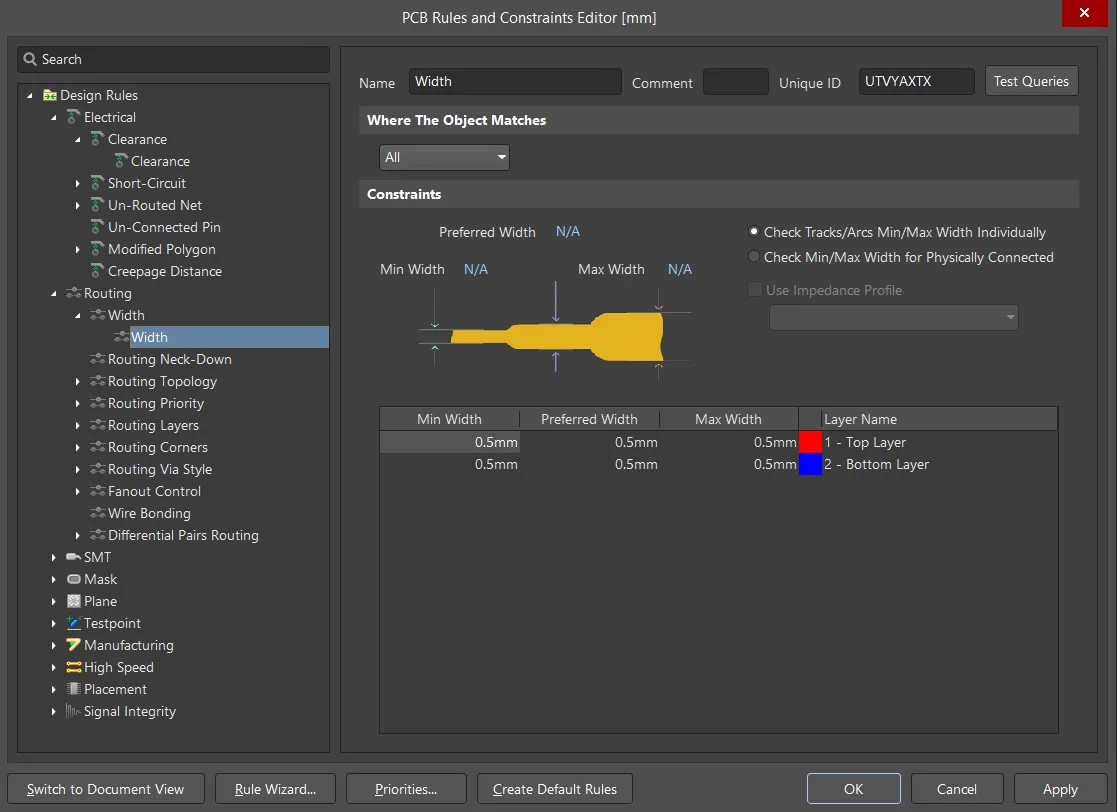The width and height of the screenshot is (1117, 812).
Task: Expand the Short-Circuit node
Action: (x=78, y=184)
